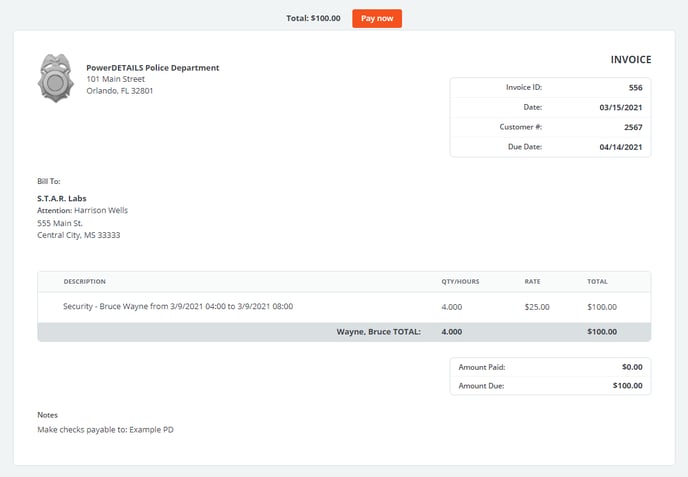Viewport: 688px width, 477px height.
Task: Click the due date 04/14/2021
Action: click(x=620, y=148)
